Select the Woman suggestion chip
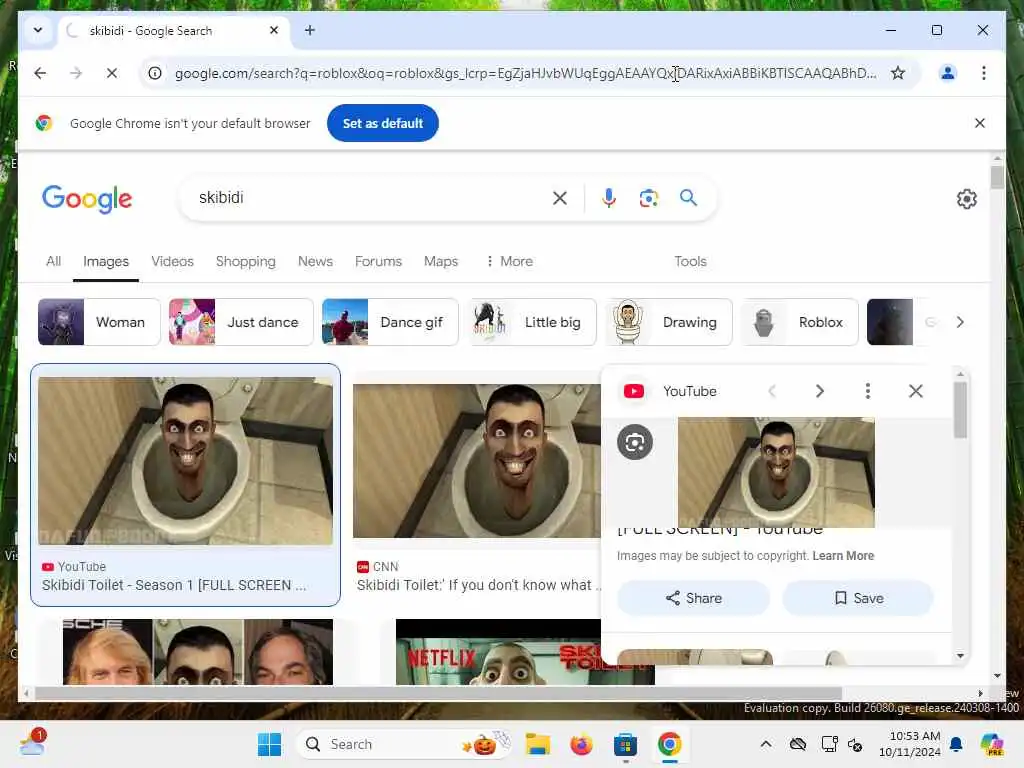 coord(99,322)
